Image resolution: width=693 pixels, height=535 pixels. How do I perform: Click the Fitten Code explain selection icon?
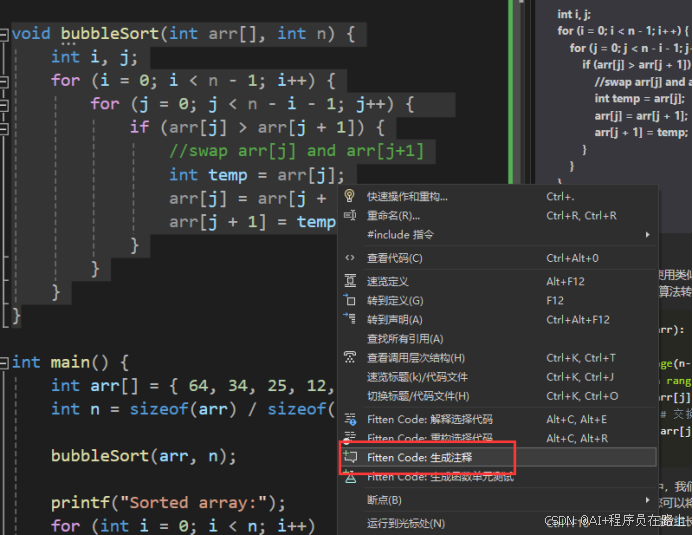(350, 419)
